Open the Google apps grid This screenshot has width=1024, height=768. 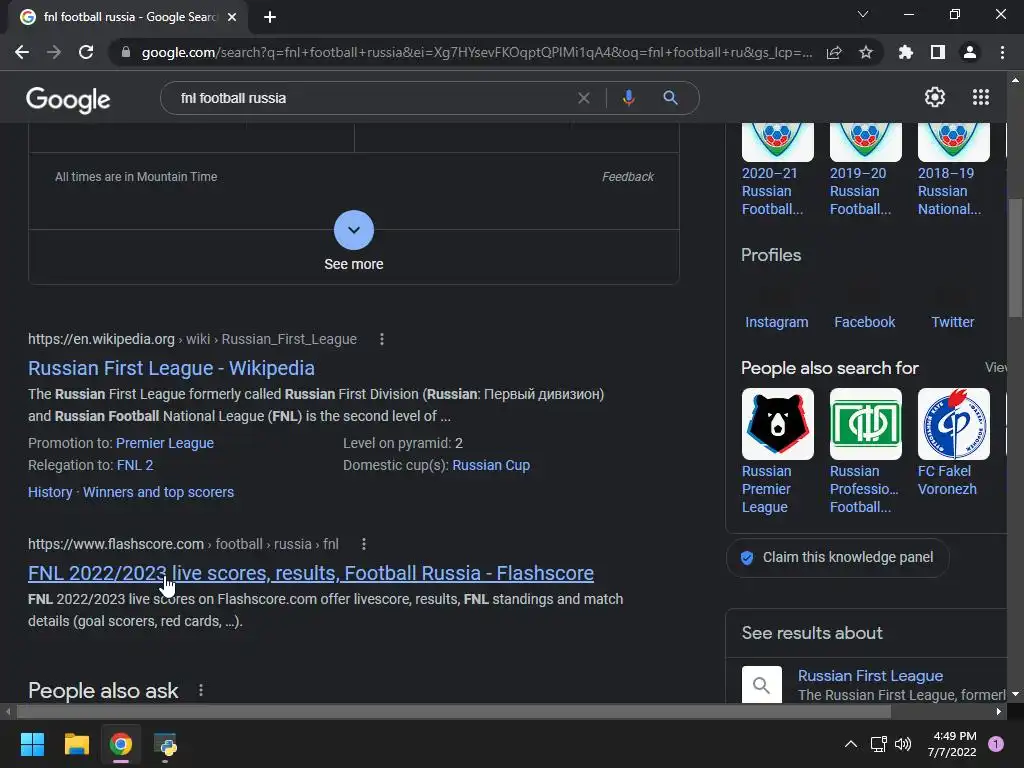pos(981,97)
